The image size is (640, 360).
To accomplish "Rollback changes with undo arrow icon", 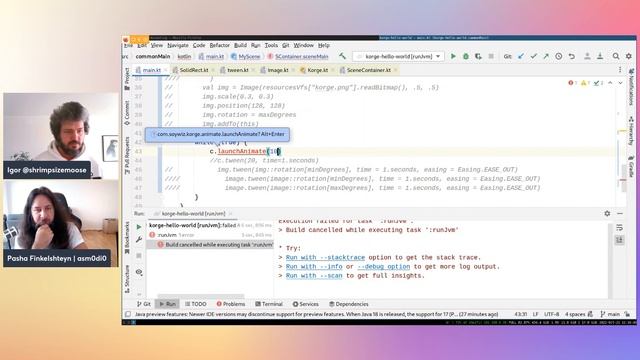I will [572, 56].
